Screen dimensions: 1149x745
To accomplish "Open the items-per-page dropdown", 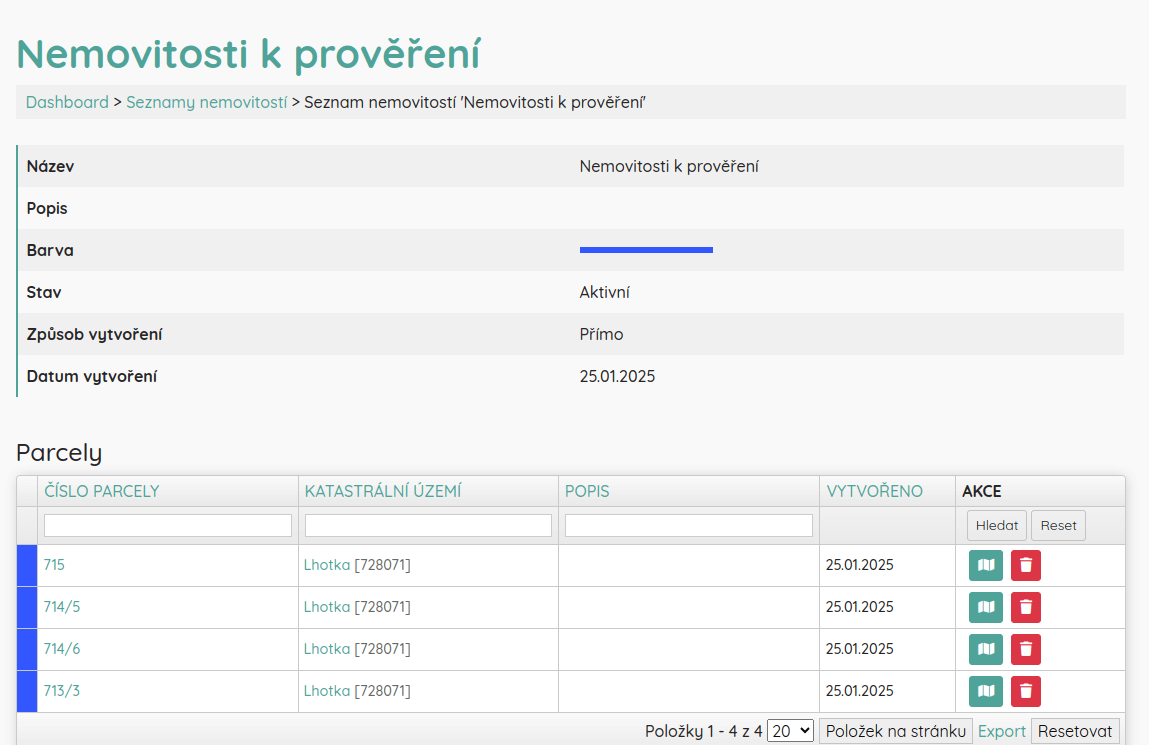I will pos(790,731).
